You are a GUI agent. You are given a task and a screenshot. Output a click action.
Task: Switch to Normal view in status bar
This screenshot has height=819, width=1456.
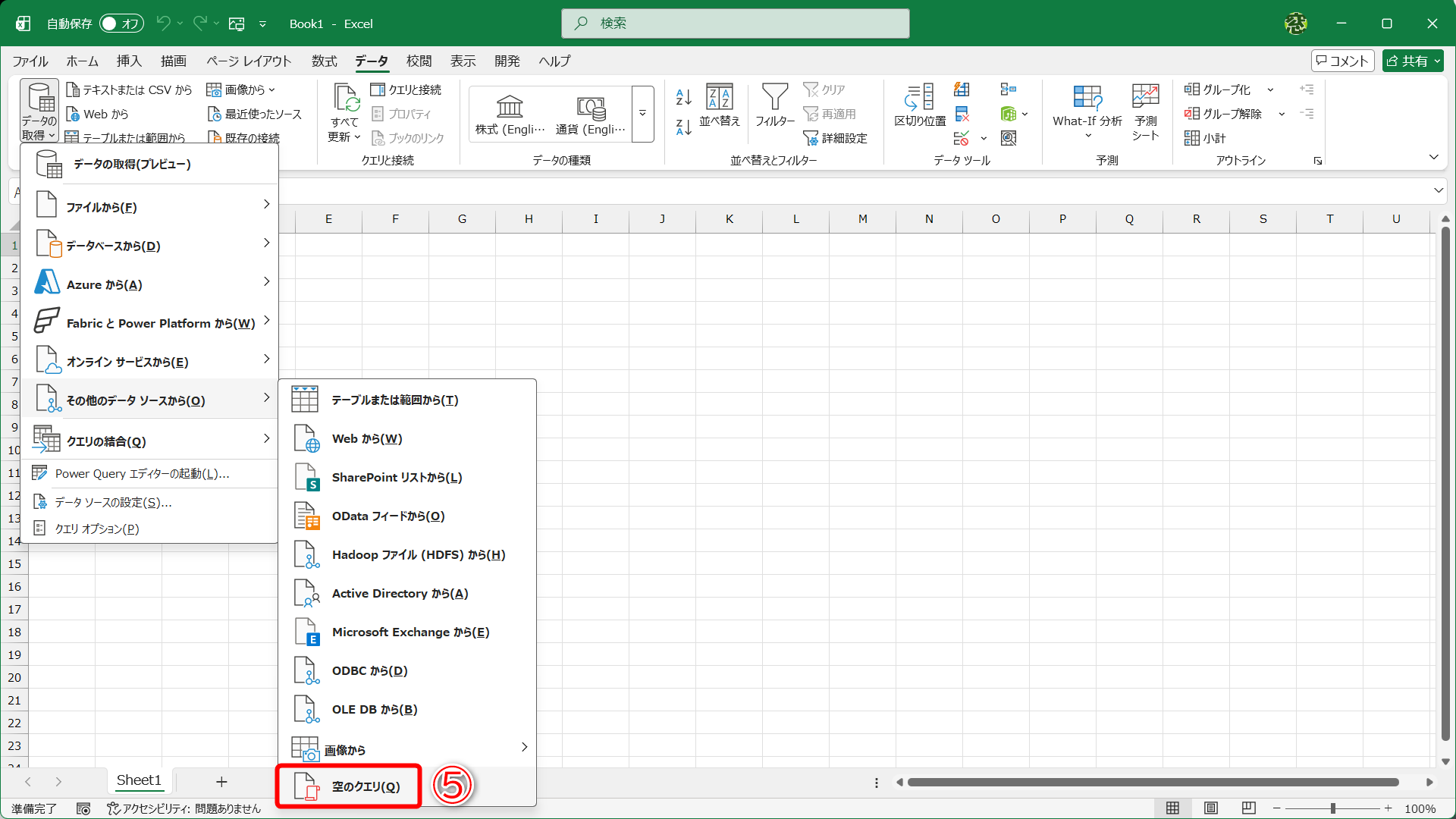1172,808
